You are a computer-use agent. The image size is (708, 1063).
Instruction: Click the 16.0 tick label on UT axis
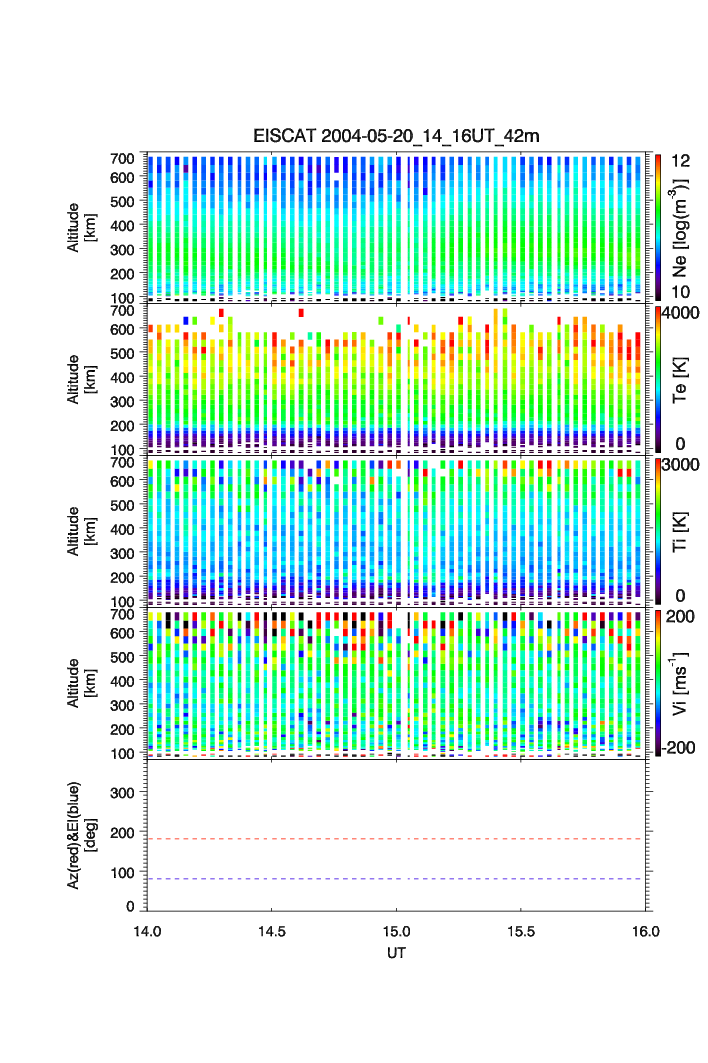[646, 931]
